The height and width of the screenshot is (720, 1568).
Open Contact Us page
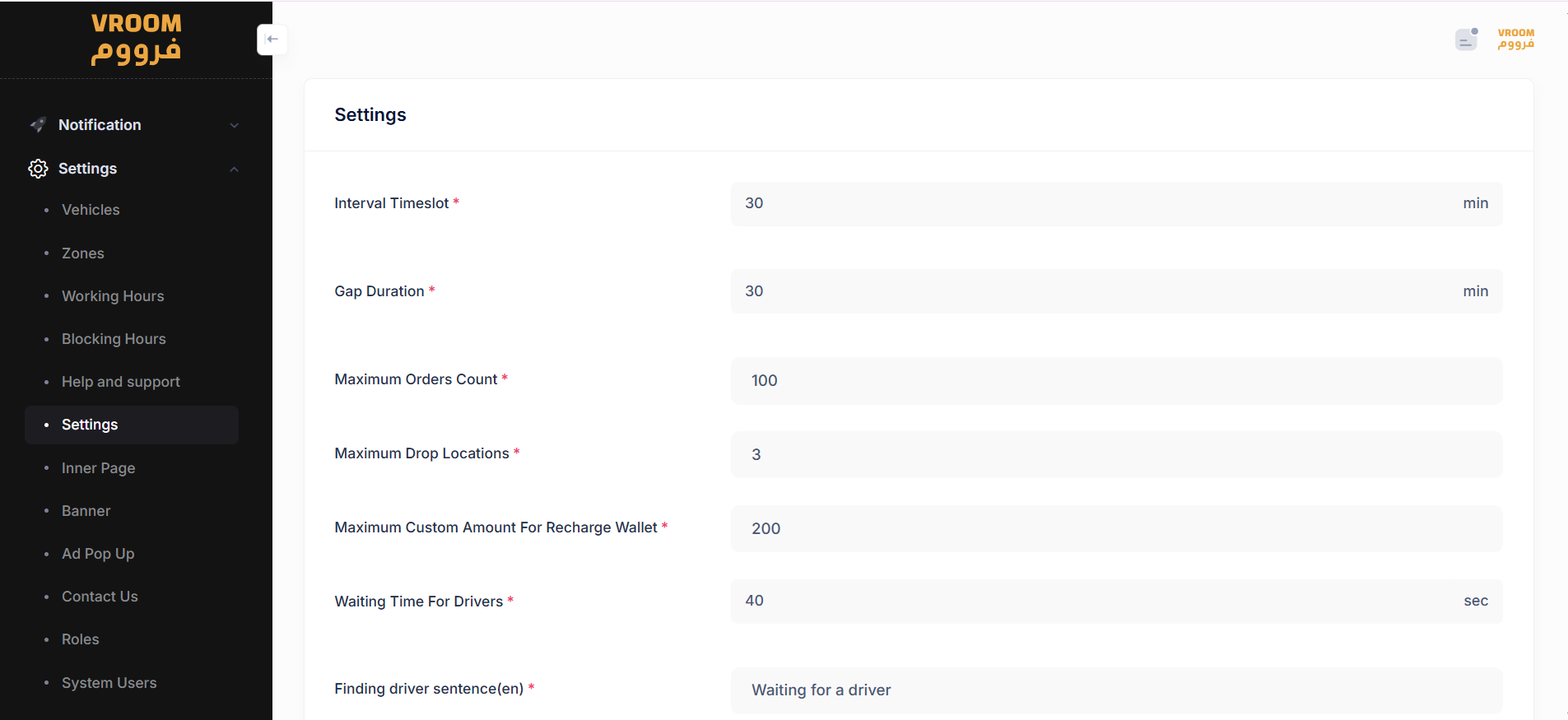(x=100, y=597)
